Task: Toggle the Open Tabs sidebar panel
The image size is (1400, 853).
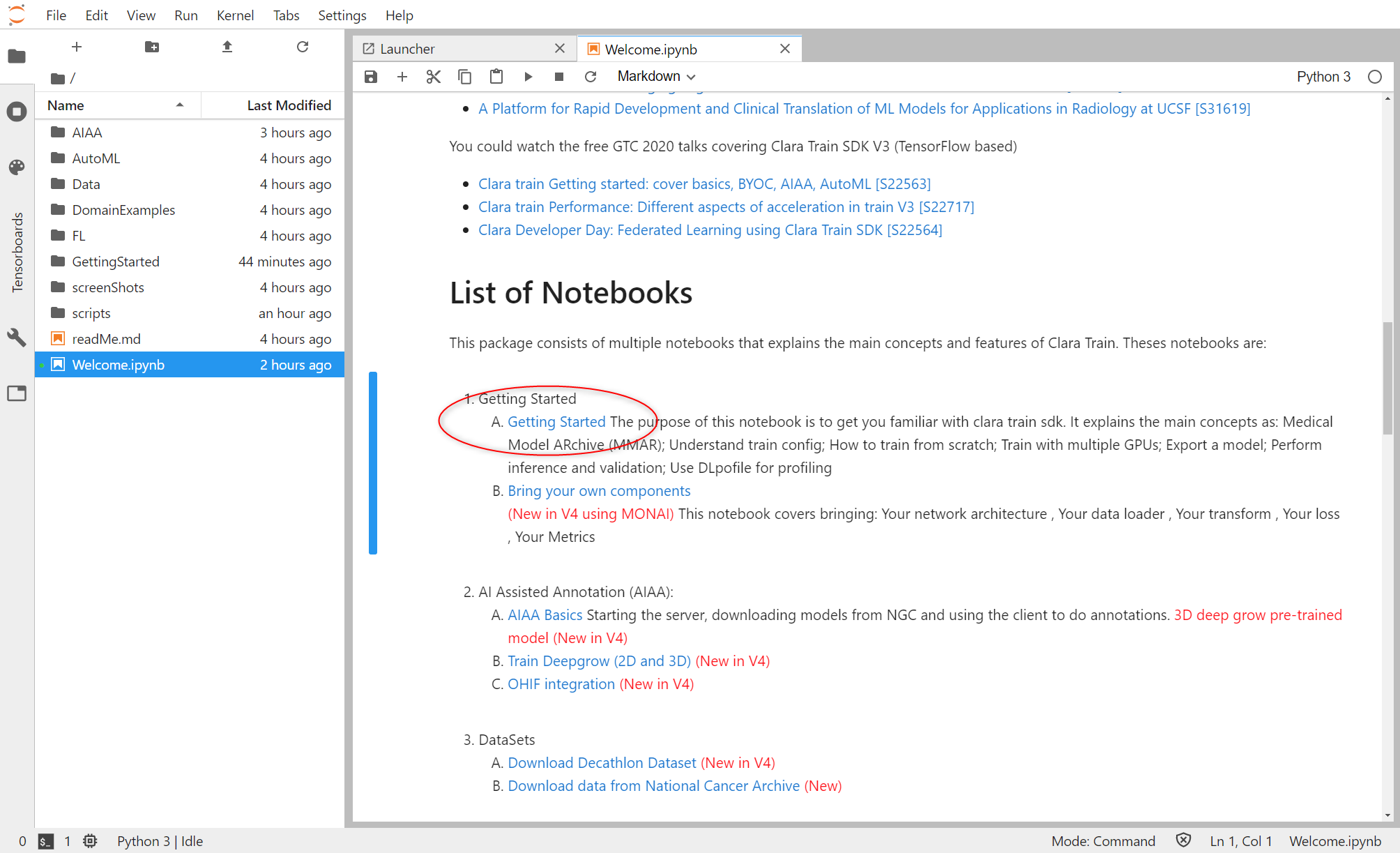Action: (17, 393)
